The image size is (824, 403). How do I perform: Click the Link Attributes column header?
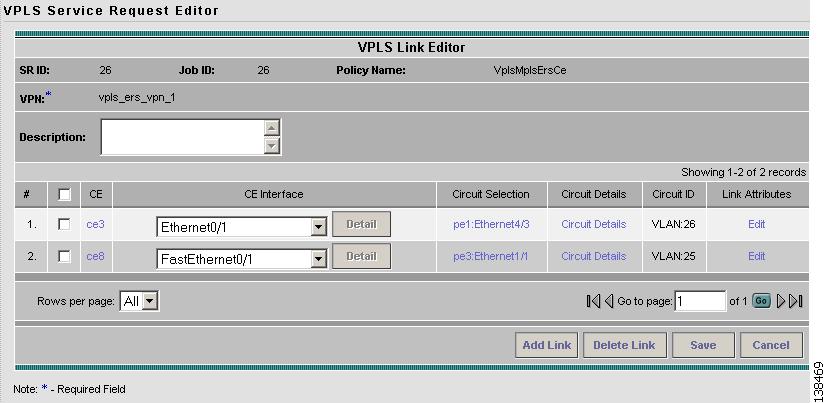(757, 194)
